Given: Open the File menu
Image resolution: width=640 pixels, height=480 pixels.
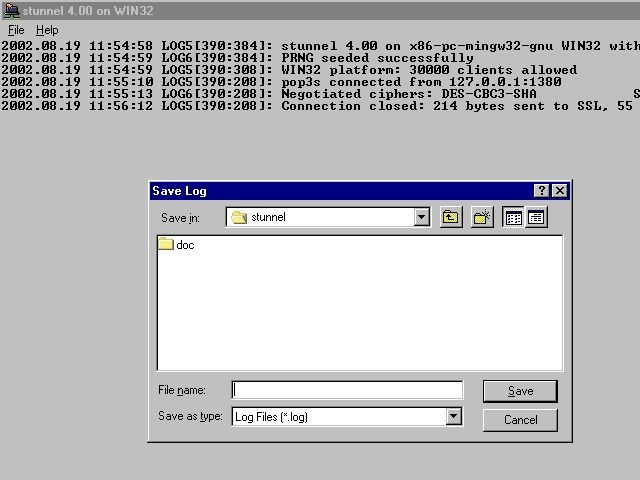Looking at the screenshot, I should 16,30.
